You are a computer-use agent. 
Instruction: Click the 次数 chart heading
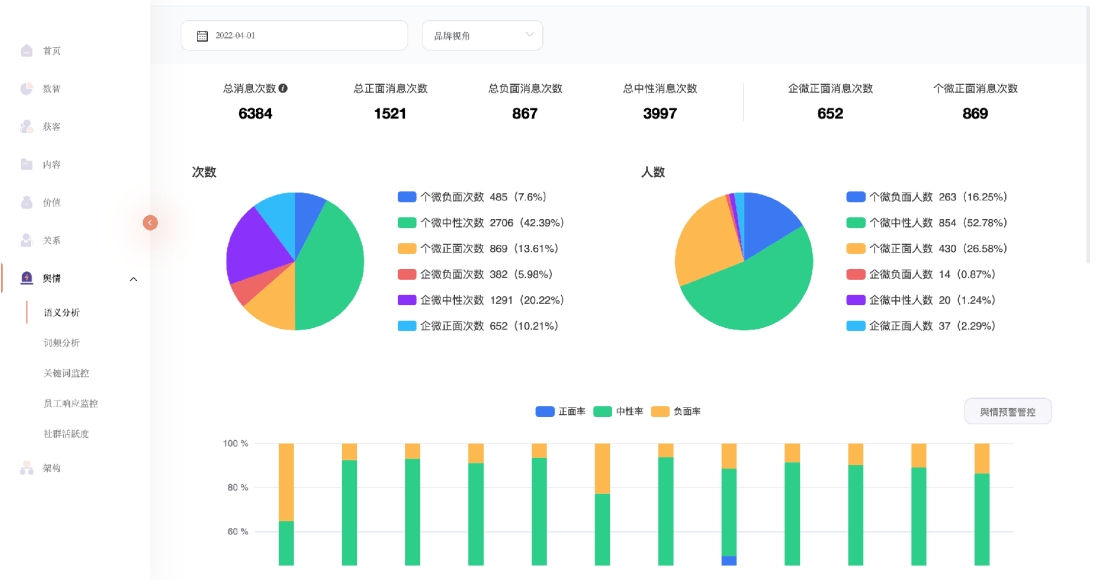pos(204,172)
